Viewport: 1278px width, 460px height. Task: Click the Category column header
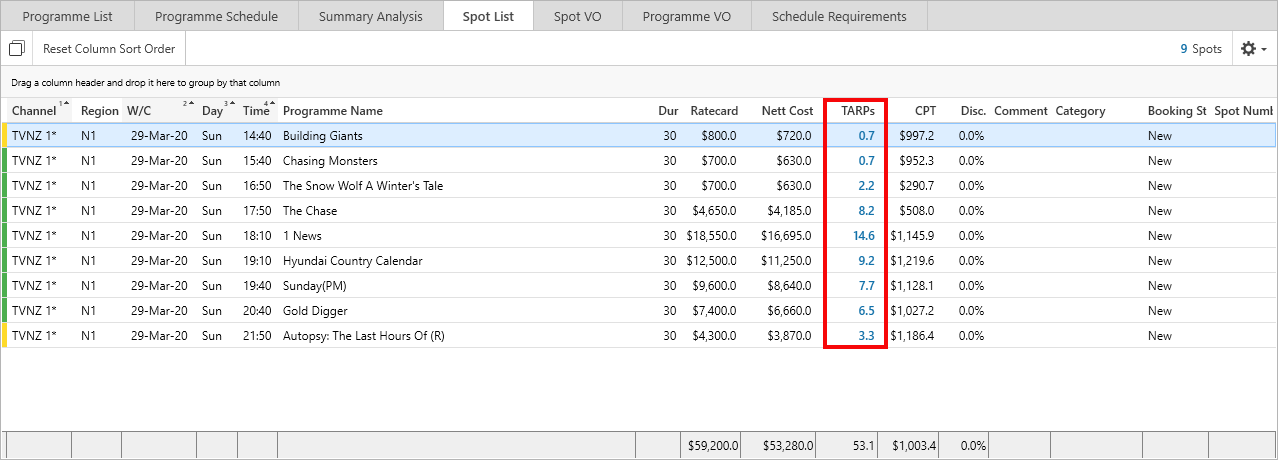click(1080, 111)
